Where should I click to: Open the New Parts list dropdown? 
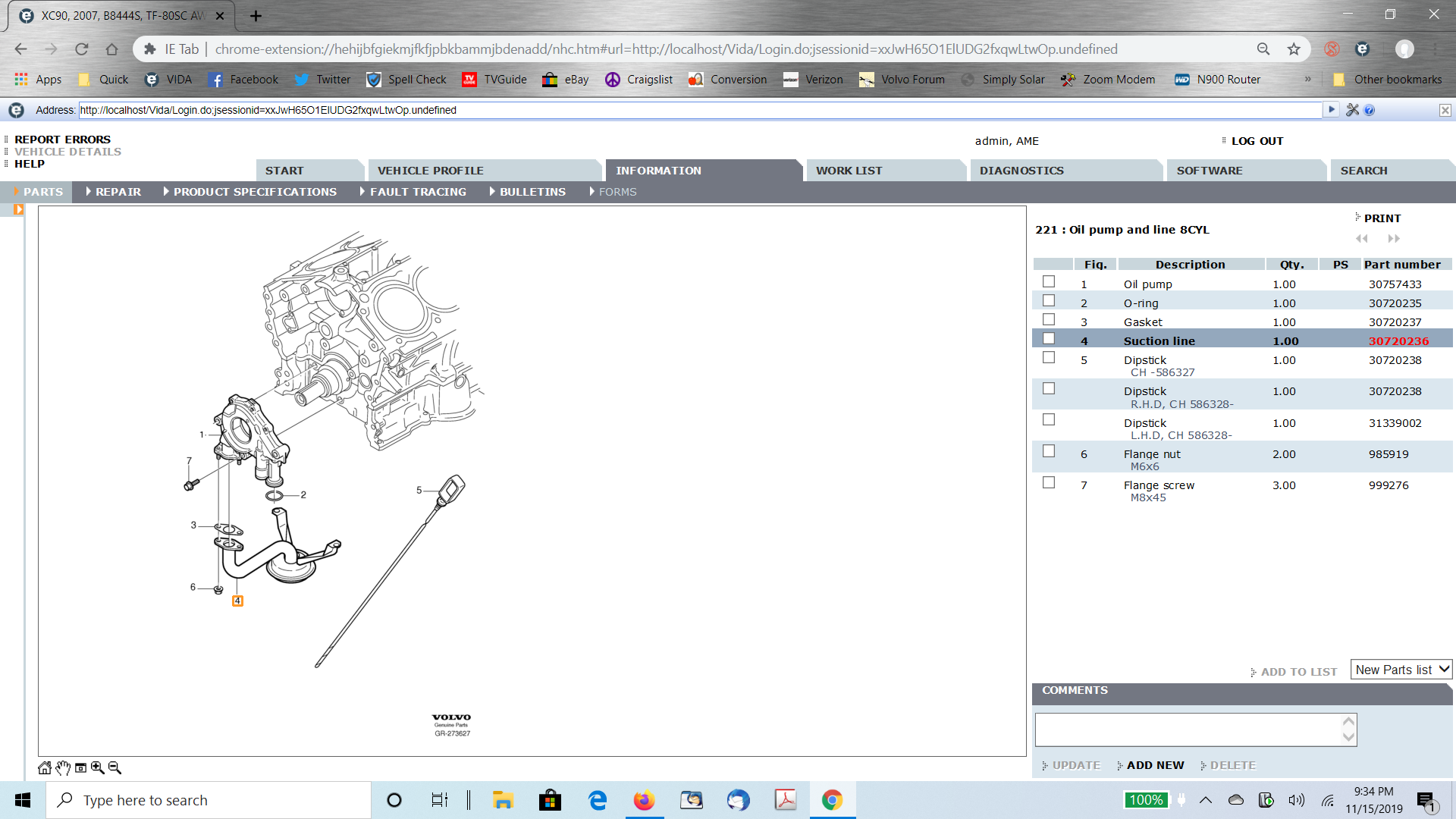1401,670
